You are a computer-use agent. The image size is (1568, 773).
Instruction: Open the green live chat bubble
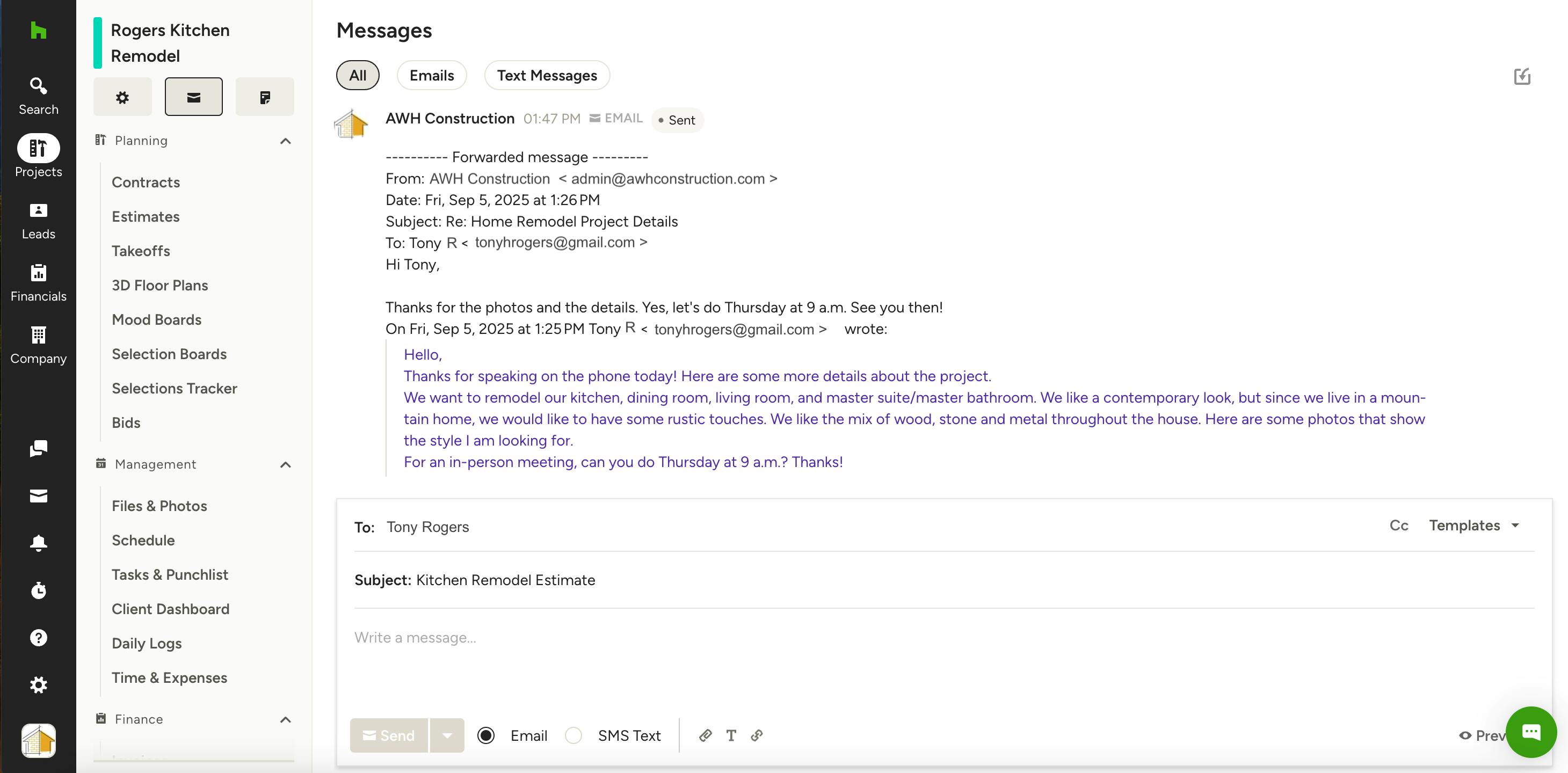pyautogui.click(x=1531, y=732)
